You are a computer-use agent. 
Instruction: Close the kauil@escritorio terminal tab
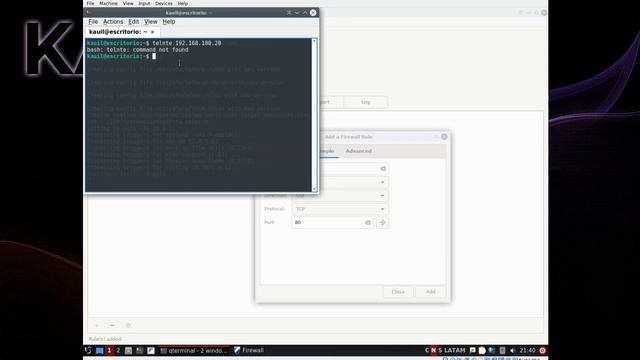pos(153,32)
